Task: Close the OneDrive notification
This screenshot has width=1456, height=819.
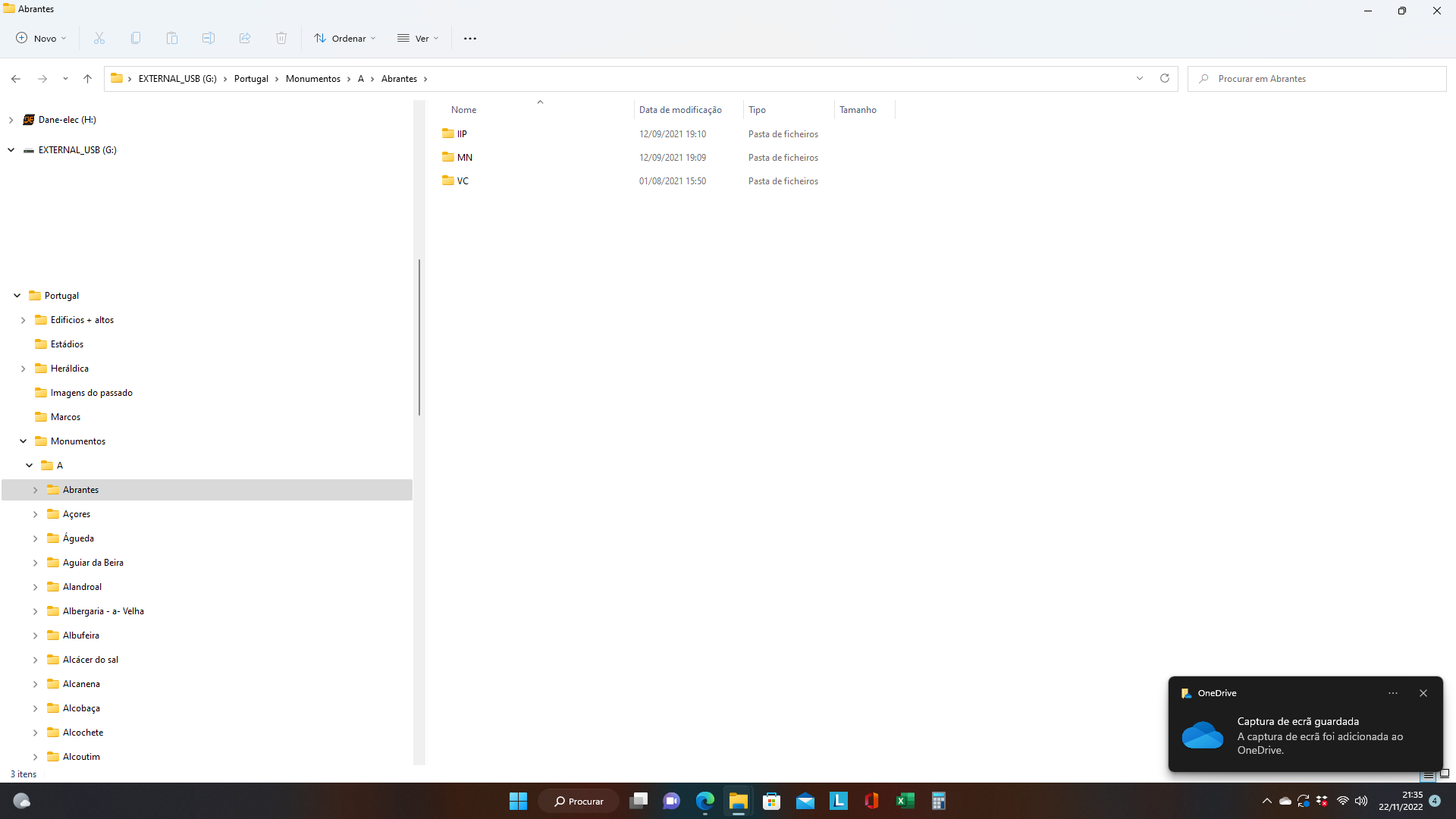Action: click(1423, 693)
